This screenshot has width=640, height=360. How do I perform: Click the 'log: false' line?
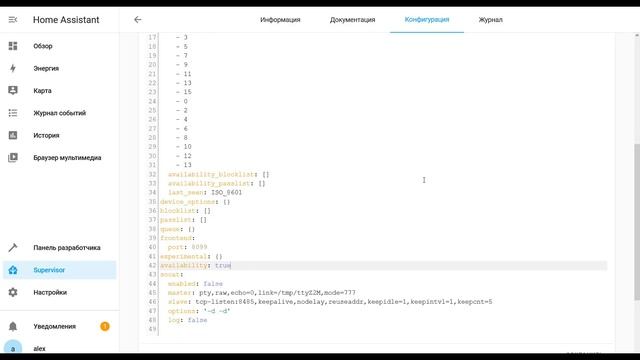pyautogui.click(x=187, y=320)
